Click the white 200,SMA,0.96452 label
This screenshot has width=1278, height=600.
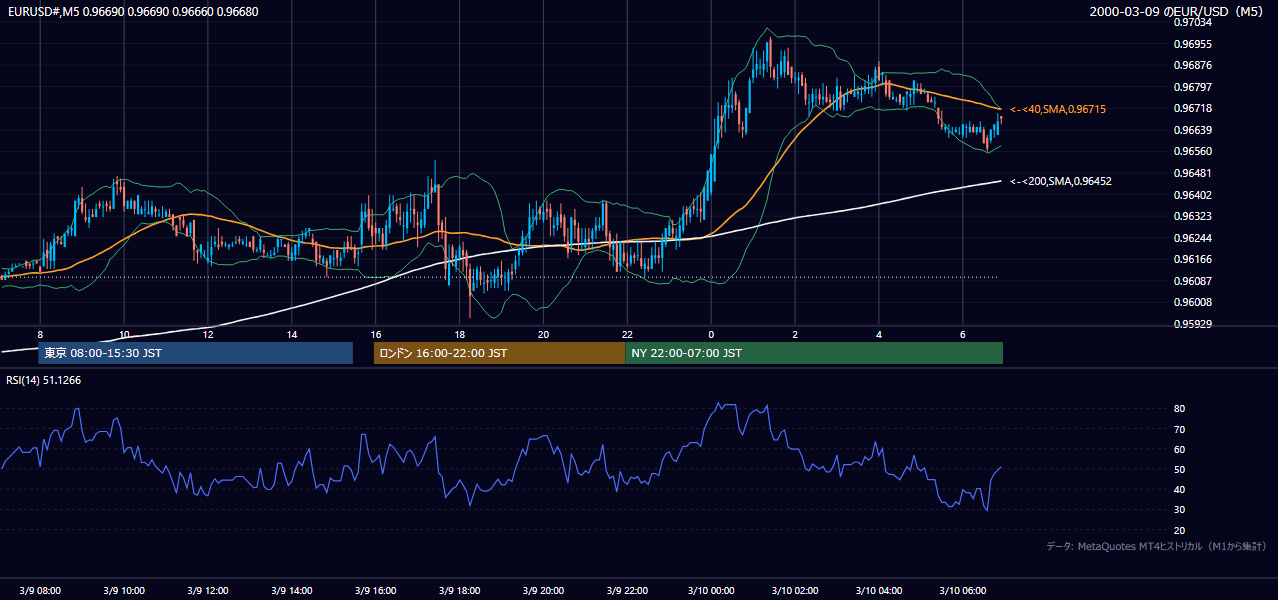coord(1061,182)
